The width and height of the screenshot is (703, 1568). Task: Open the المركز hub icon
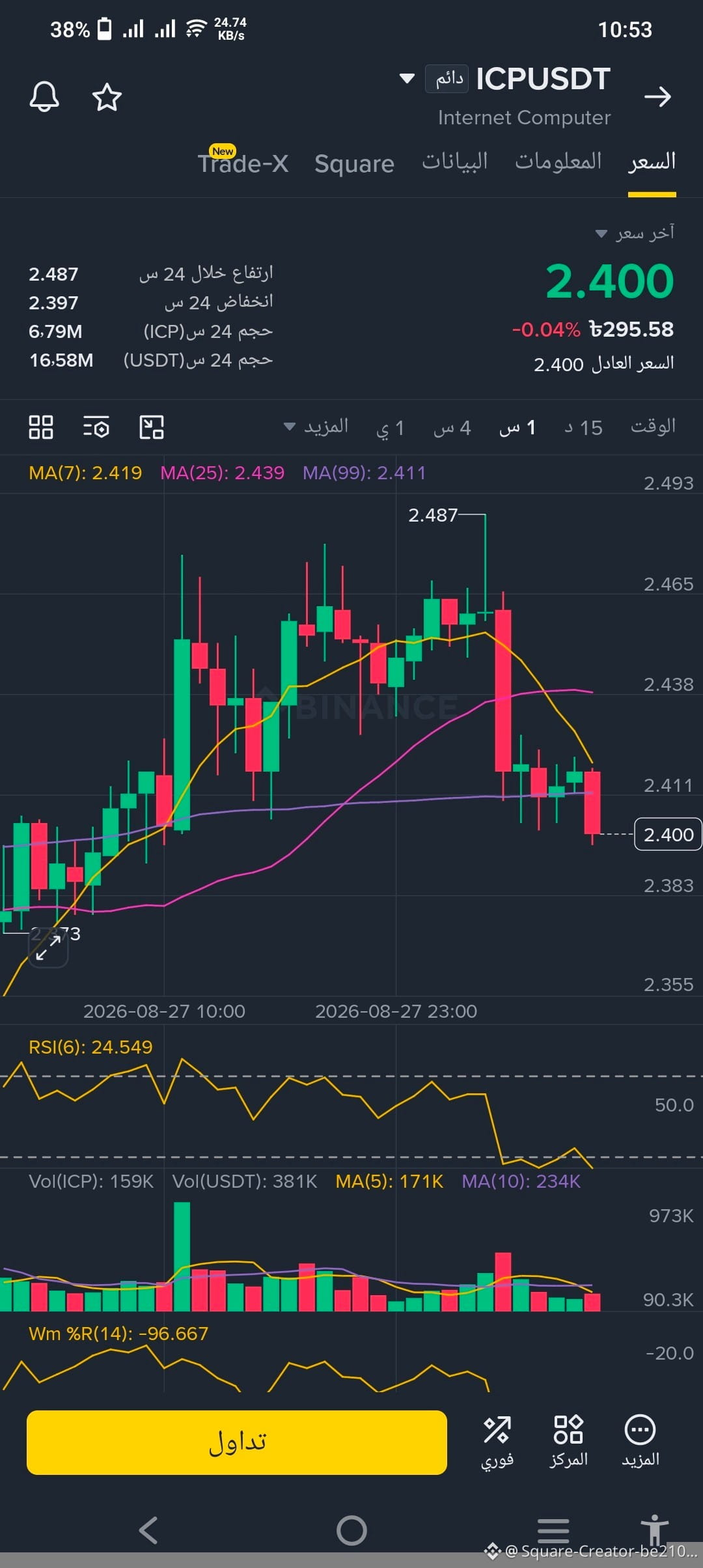pos(568,1442)
